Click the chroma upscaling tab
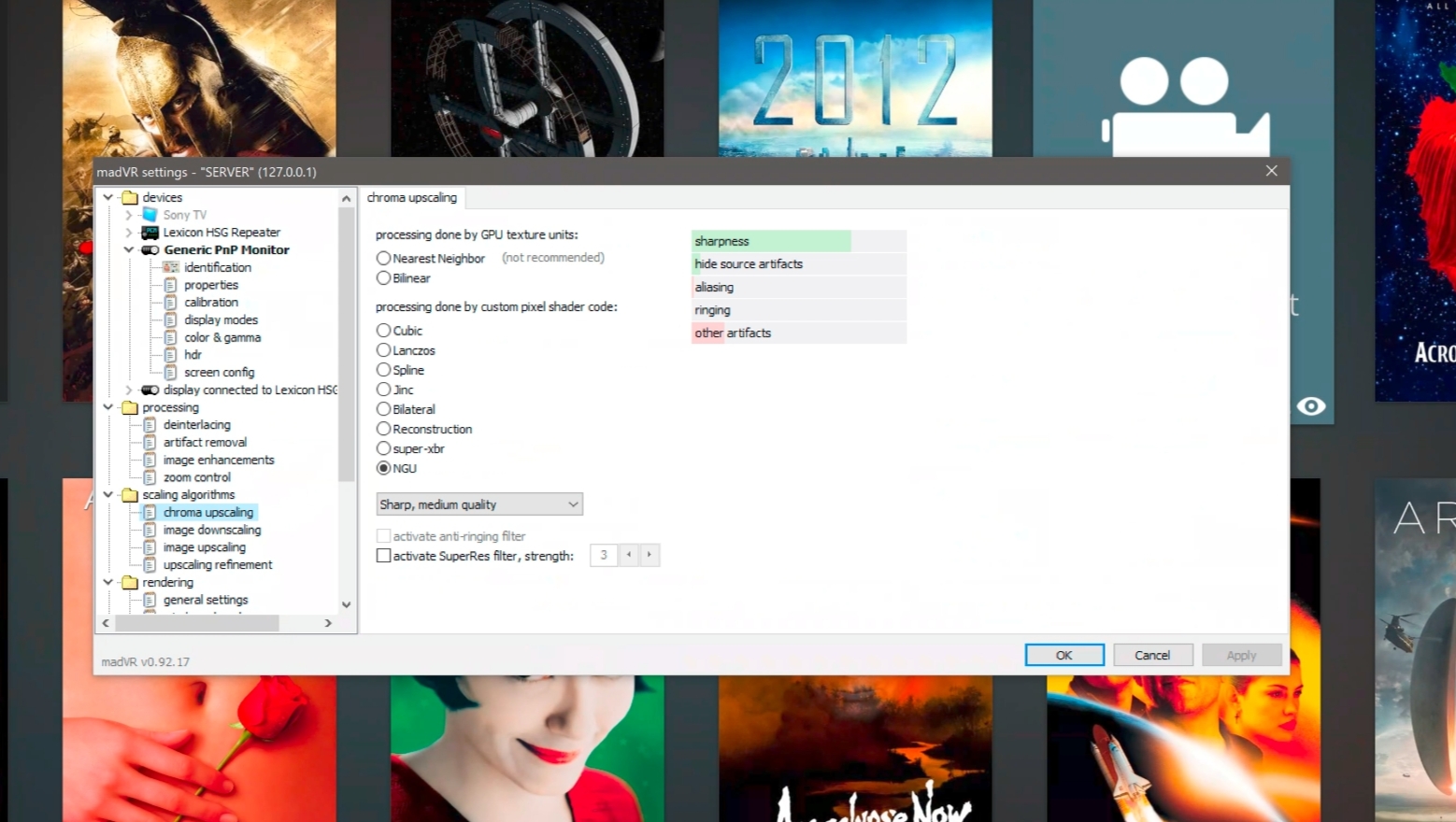1456x822 pixels. [412, 198]
